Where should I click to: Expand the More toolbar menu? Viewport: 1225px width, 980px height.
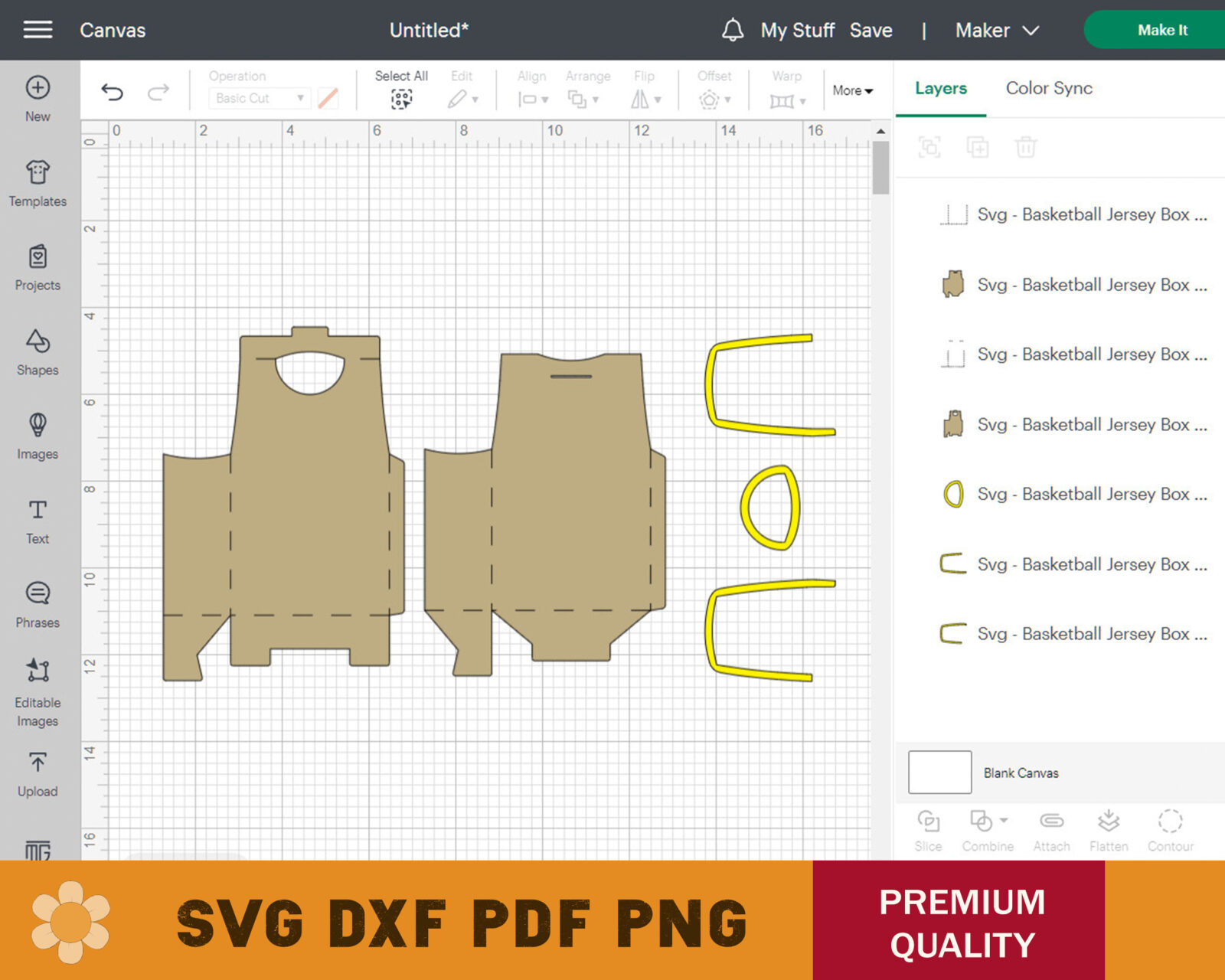pos(852,90)
